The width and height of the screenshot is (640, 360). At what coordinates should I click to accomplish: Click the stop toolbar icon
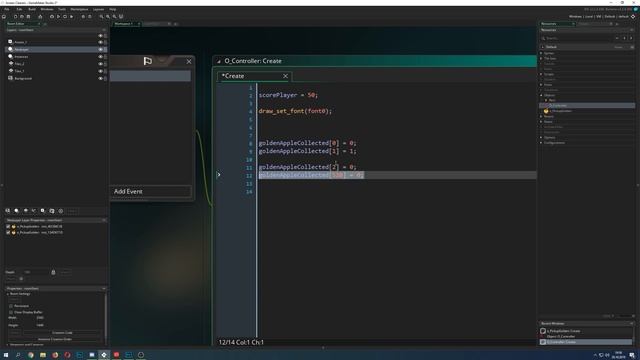pos(65,17)
